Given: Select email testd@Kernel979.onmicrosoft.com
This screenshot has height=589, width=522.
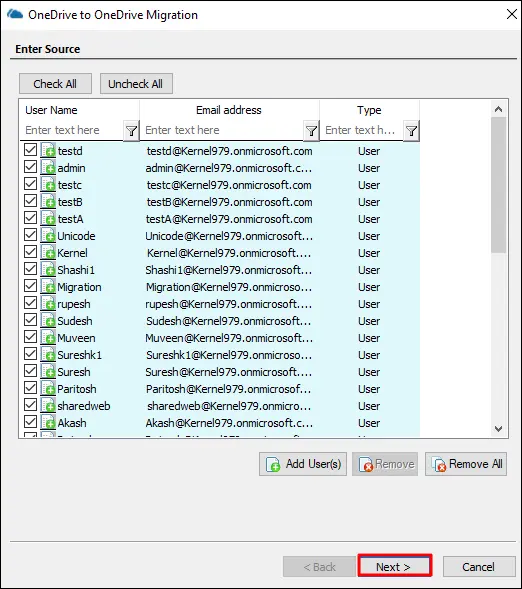Looking at the screenshot, I should pos(229,151).
